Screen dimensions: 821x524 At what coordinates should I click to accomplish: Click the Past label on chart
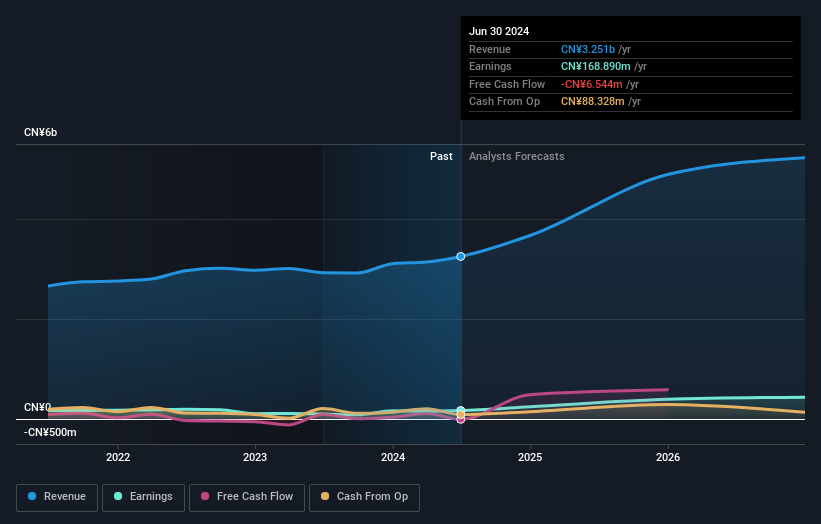click(441, 156)
